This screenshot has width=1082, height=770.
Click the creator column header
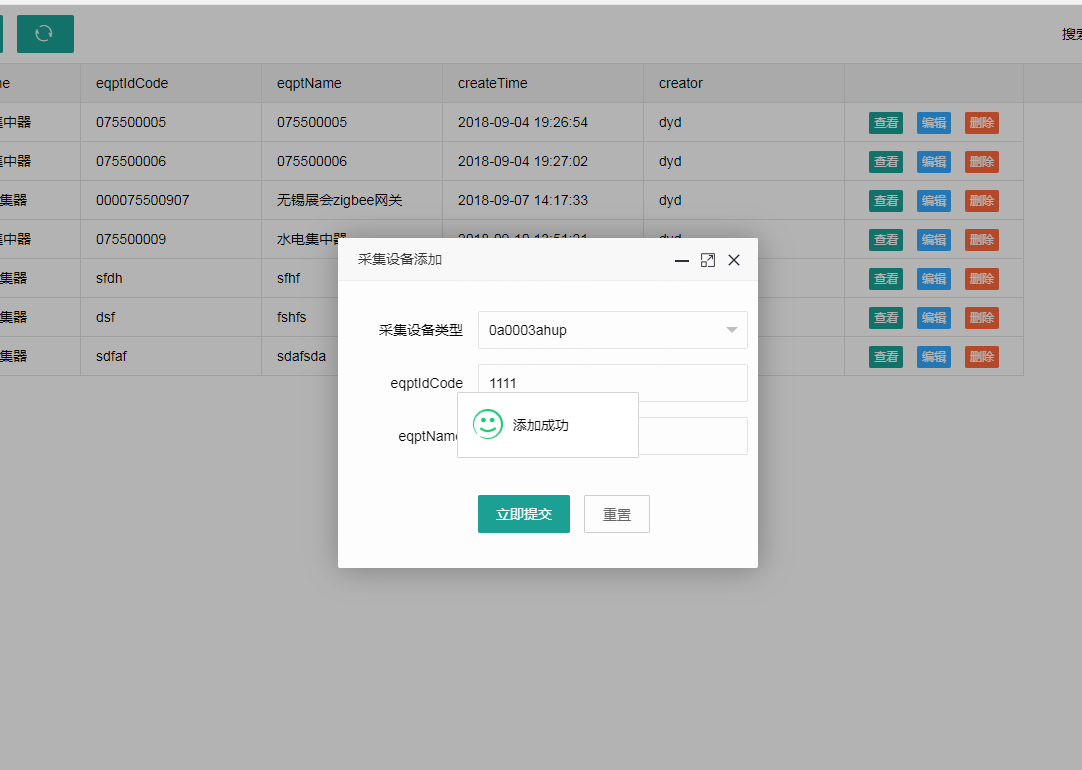[744, 83]
